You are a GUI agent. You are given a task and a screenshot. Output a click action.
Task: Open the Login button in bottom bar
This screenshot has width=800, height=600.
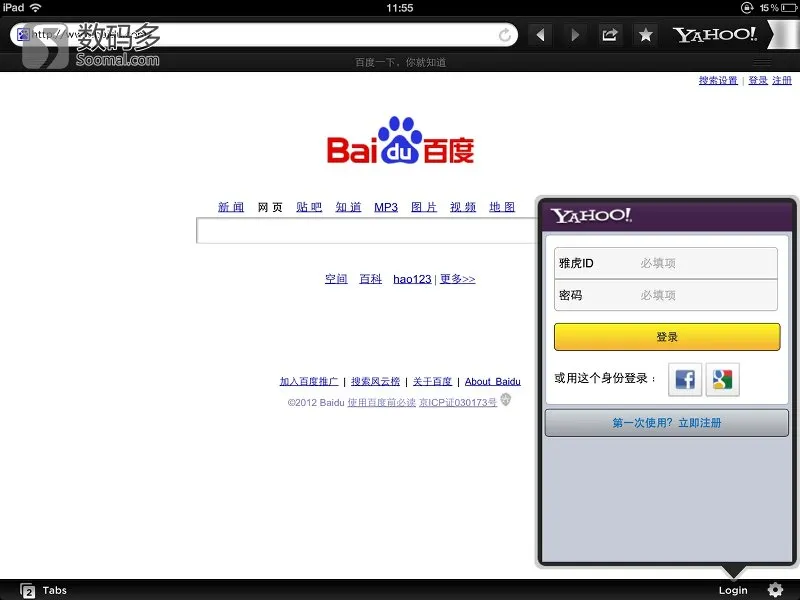[733, 590]
